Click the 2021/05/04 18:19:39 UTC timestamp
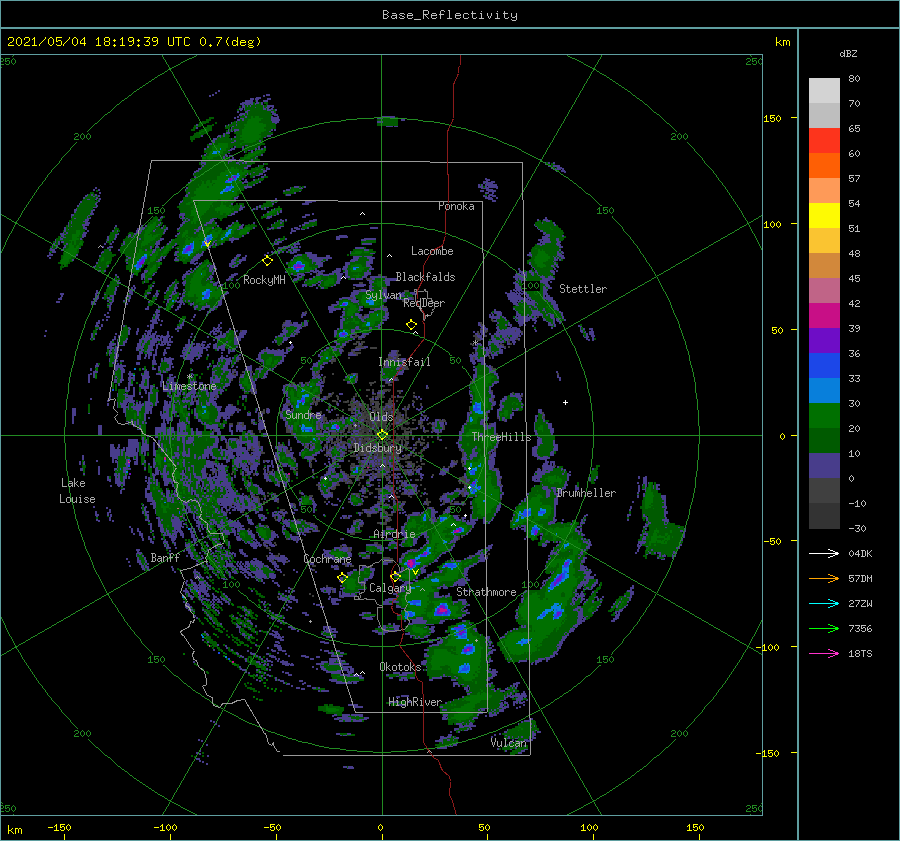 99,41
